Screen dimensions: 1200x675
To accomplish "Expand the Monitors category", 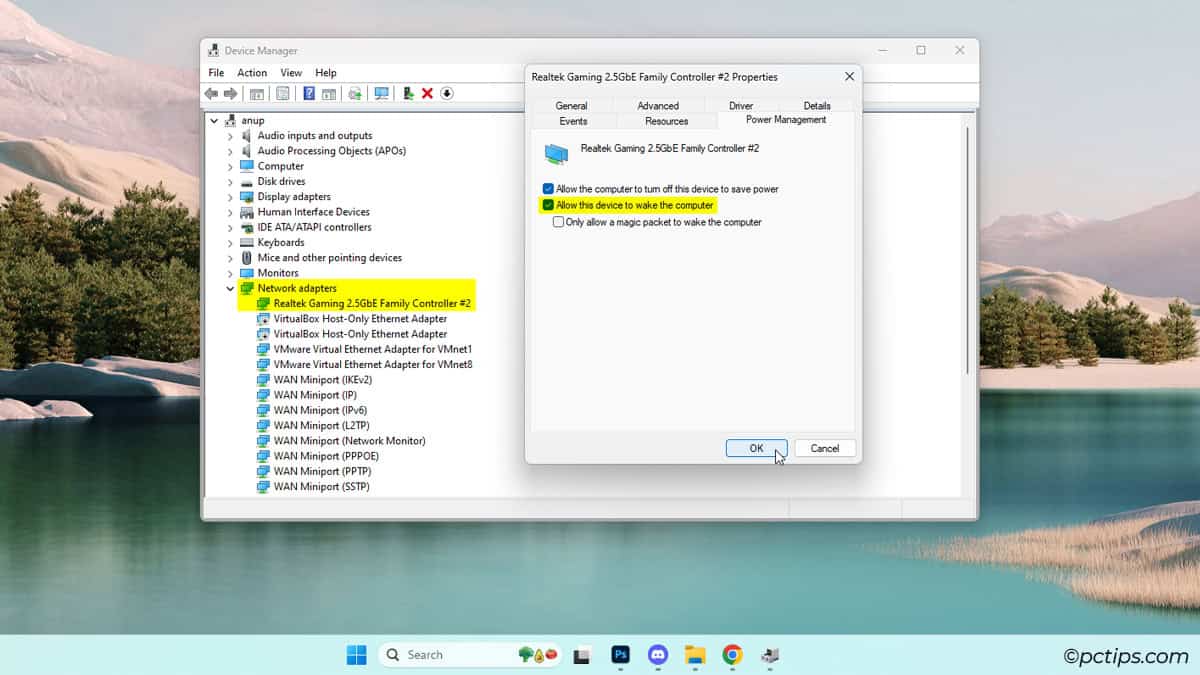I will 230,273.
